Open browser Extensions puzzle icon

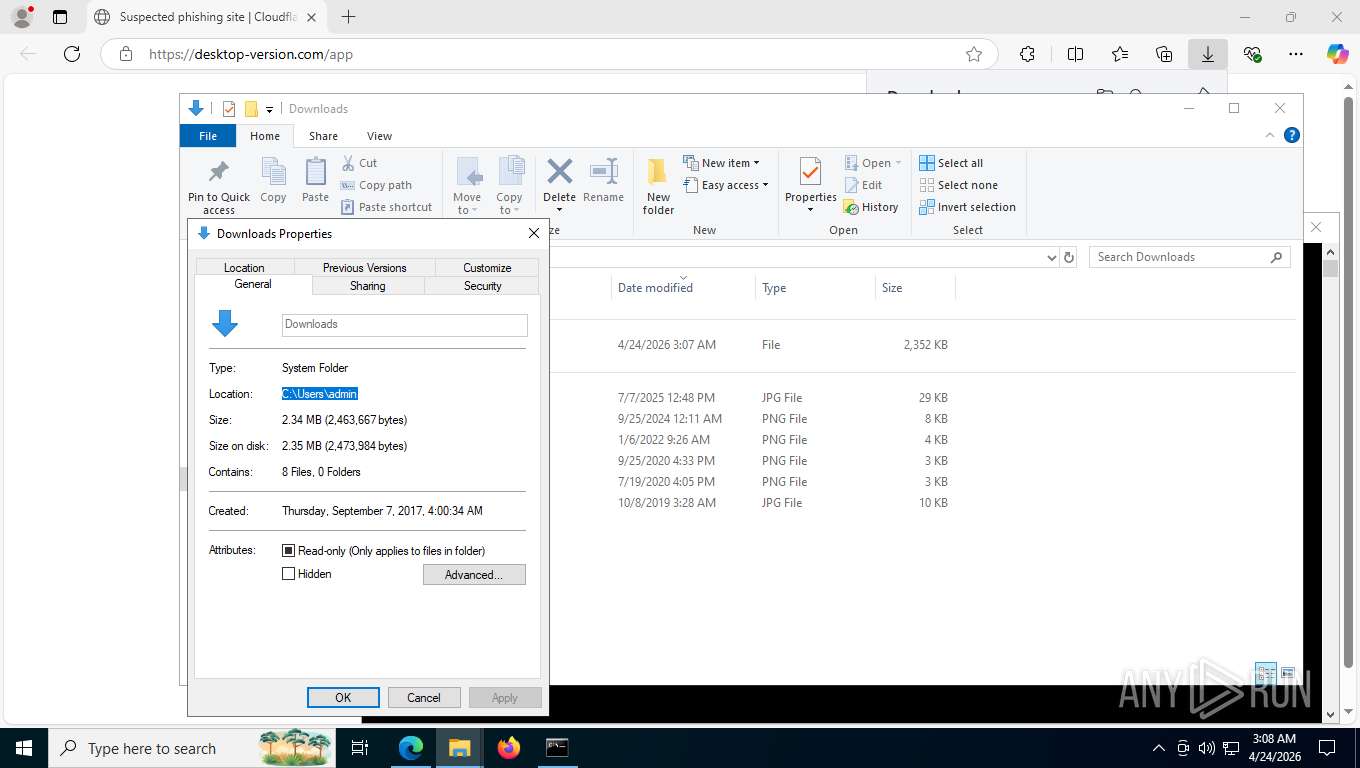click(1027, 54)
